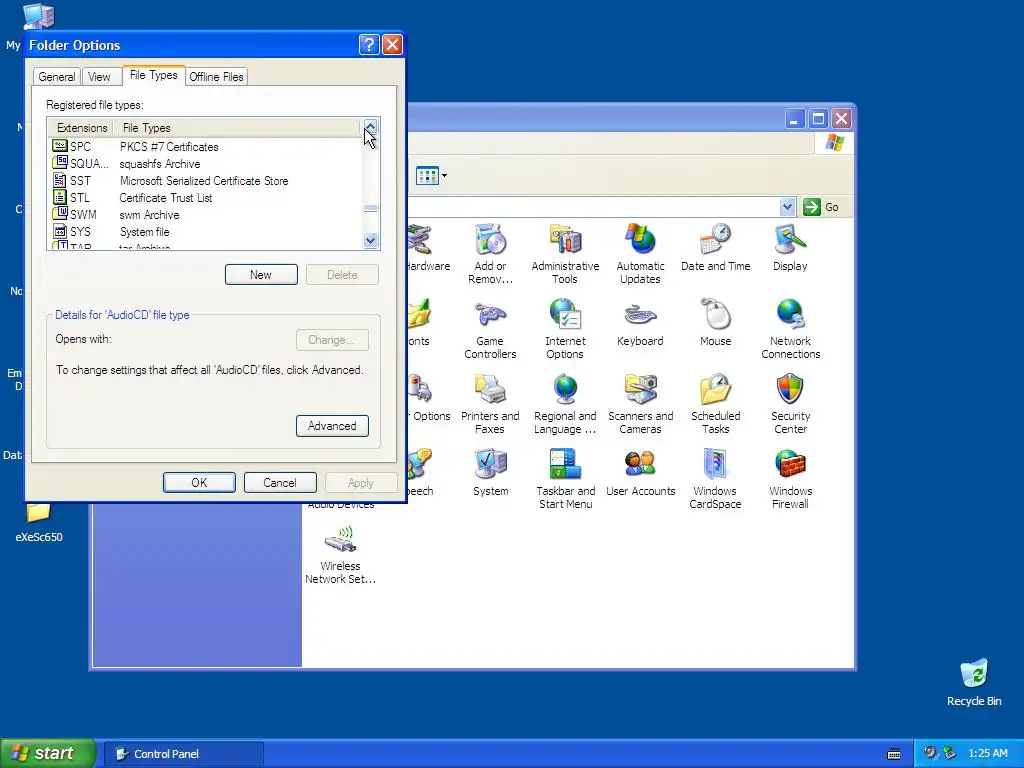
Task: Open the Security Center icon
Action: (x=790, y=404)
